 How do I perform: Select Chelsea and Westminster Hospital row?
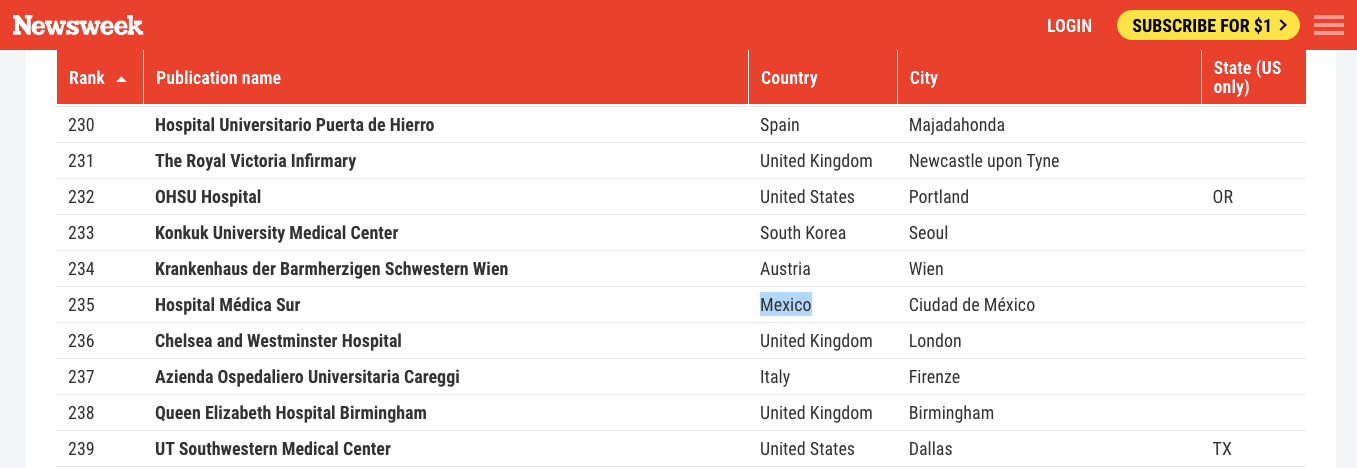[x=278, y=341]
